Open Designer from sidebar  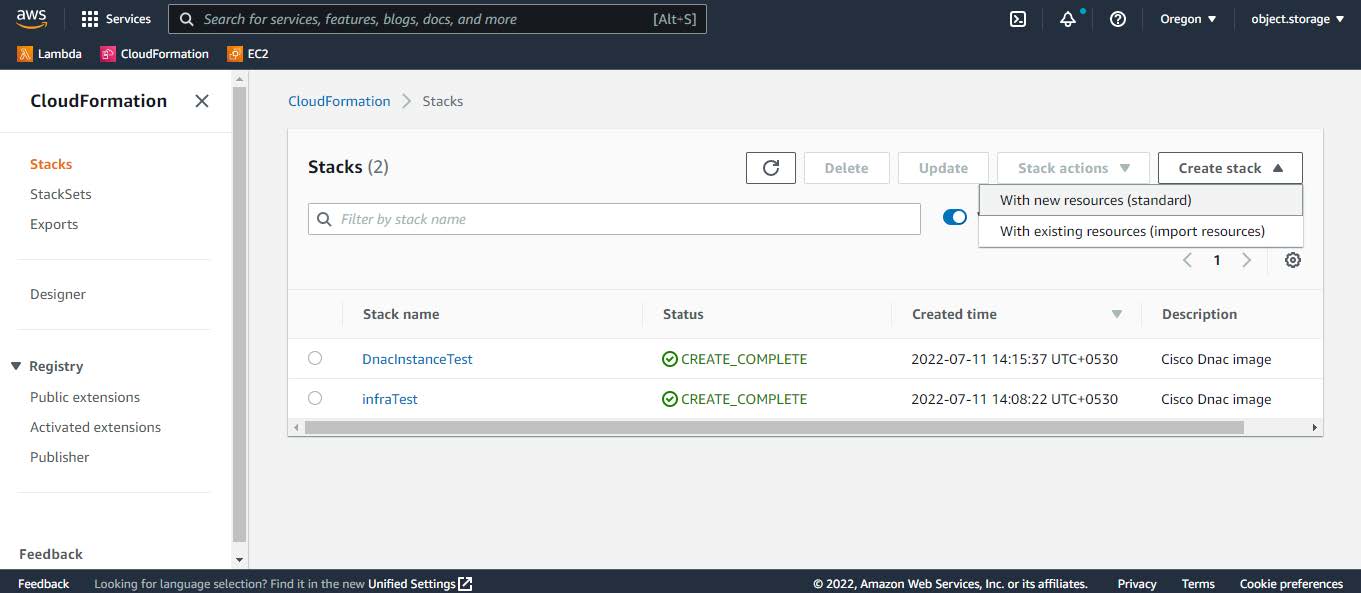coord(58,294)
